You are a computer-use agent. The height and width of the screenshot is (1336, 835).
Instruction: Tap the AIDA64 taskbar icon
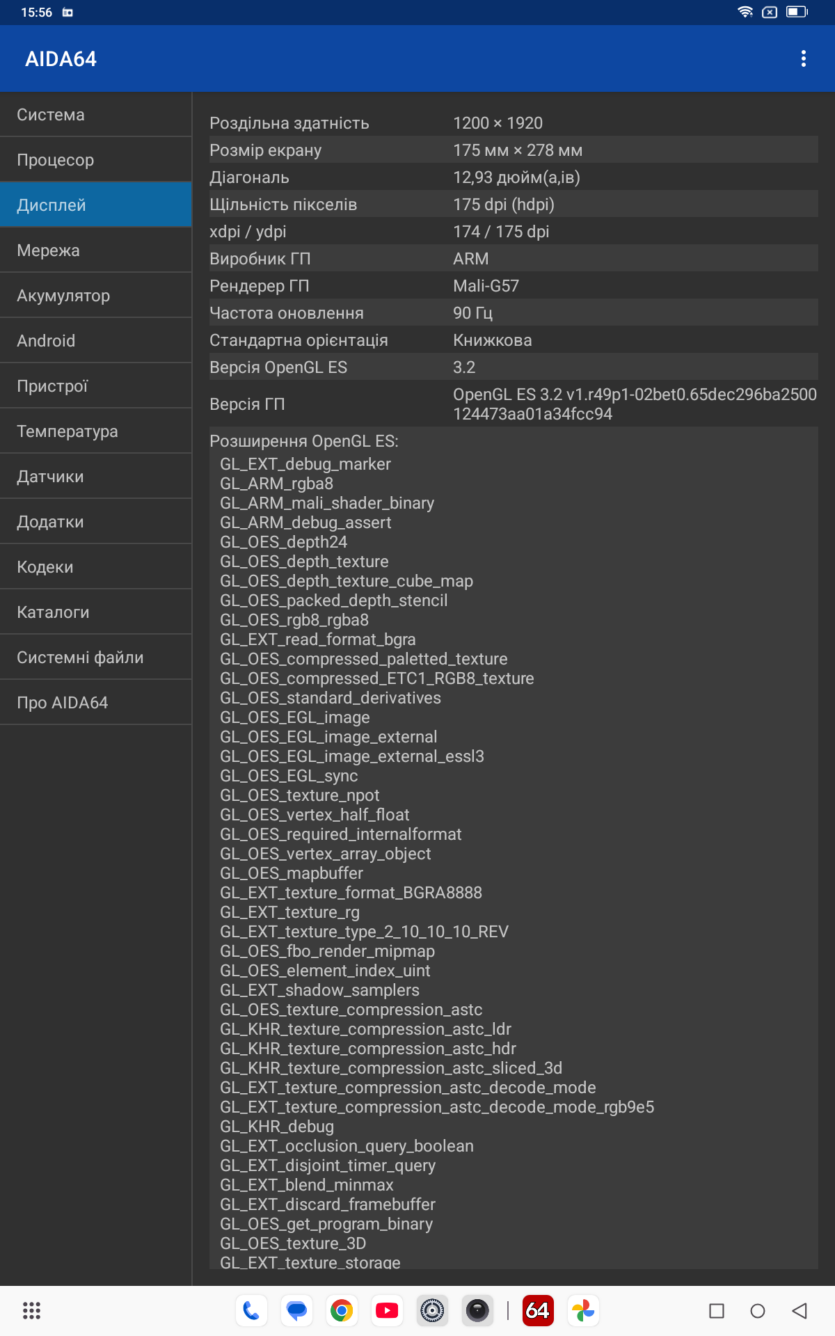(538, 1310)
